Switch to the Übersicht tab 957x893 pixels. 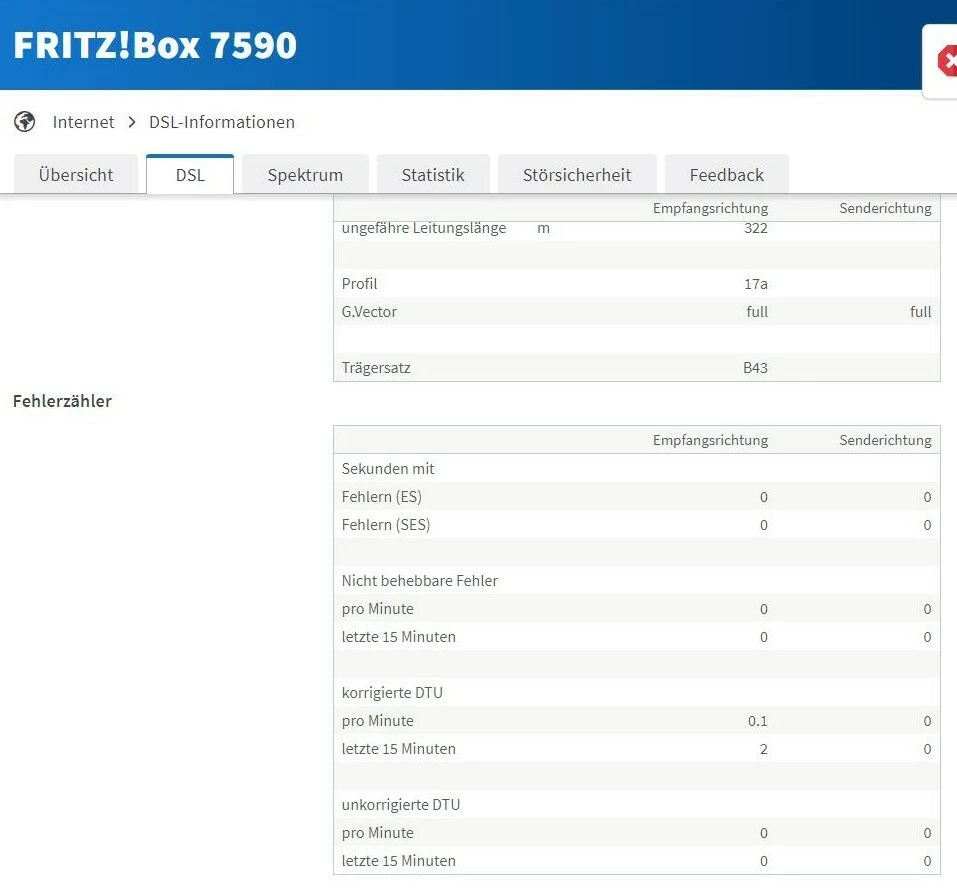pos(76,175)
